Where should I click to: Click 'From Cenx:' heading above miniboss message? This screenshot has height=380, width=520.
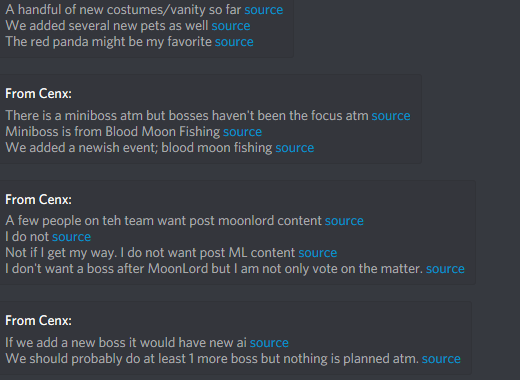[38, 94]
